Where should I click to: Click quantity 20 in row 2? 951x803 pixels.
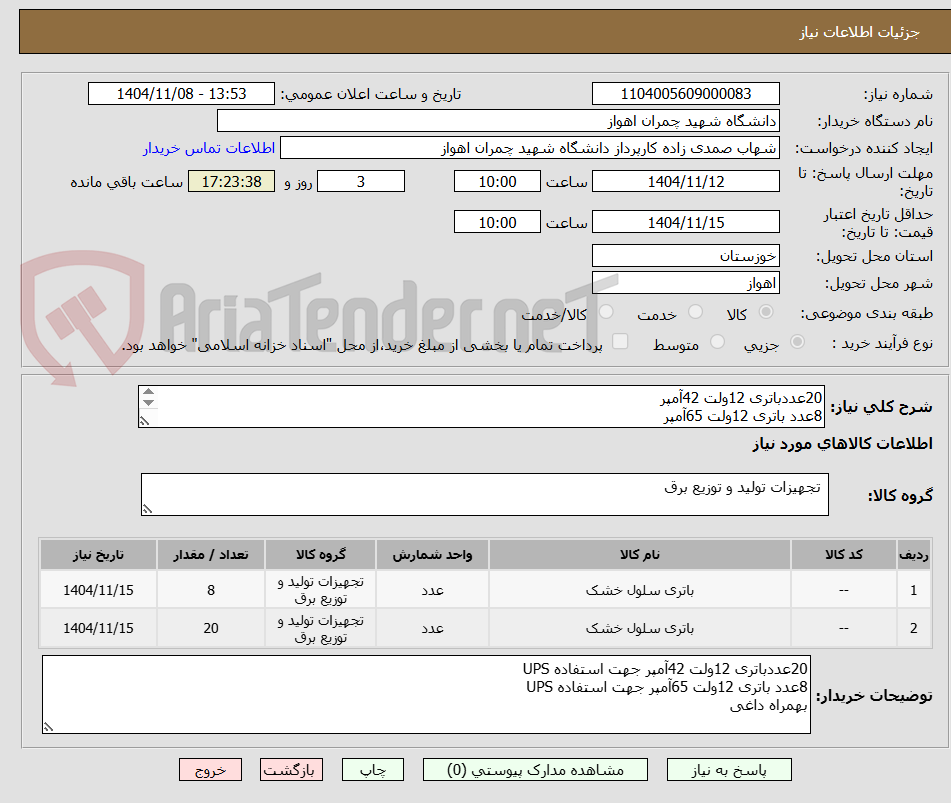(210, 628)
